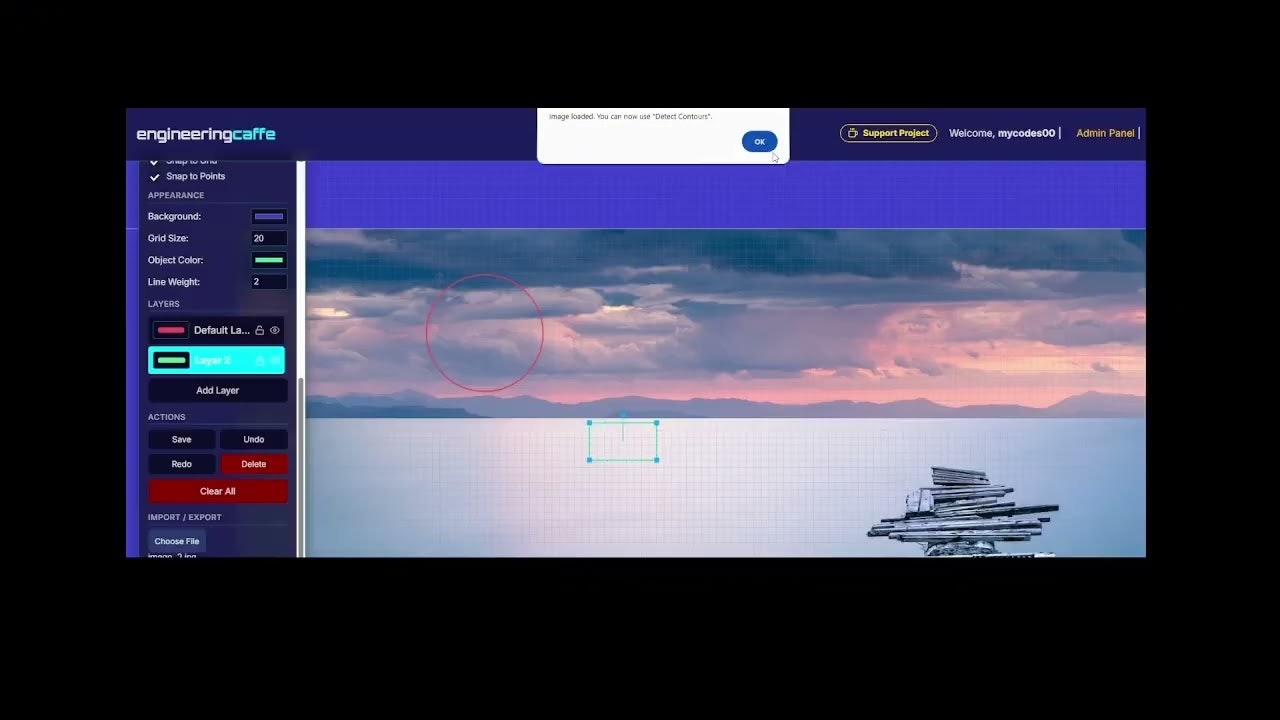Click the Line Weight input field
Viewport: 1280px width, 720px height.
[x=269, y=282]
